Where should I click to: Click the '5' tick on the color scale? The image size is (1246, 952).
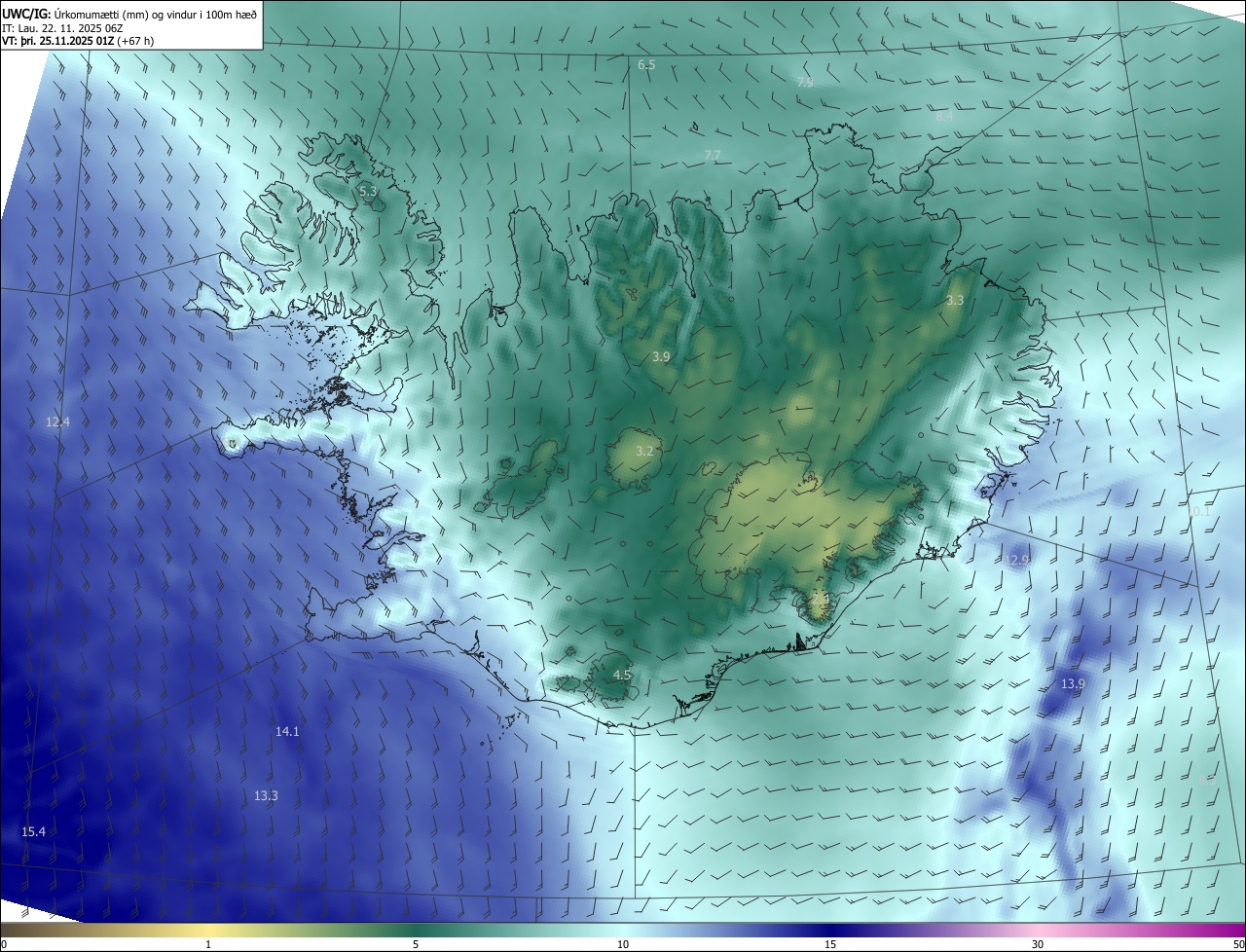coord(416,944)
